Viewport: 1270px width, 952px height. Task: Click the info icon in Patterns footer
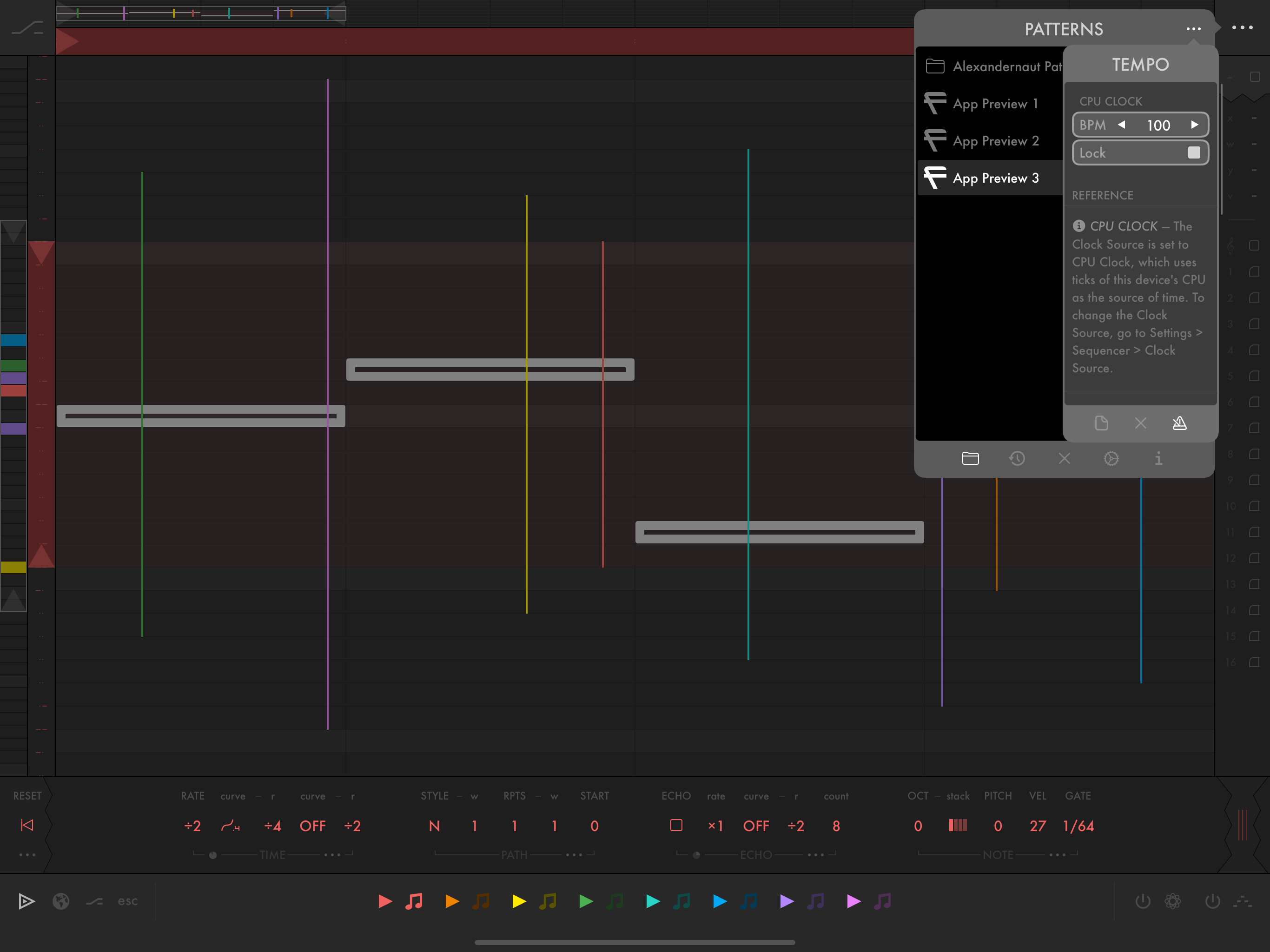pos(1158,458)
